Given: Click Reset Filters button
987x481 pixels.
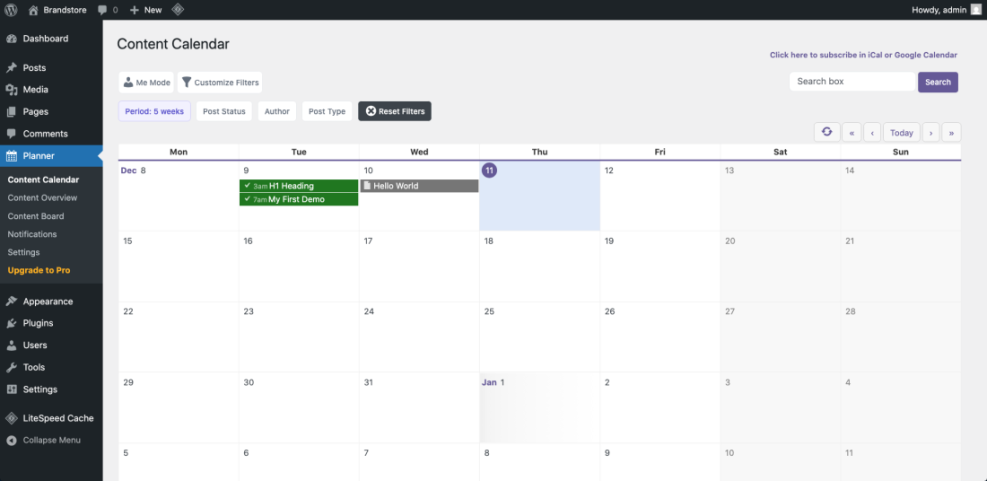Looking at the screenshot, I should point(395,111).
